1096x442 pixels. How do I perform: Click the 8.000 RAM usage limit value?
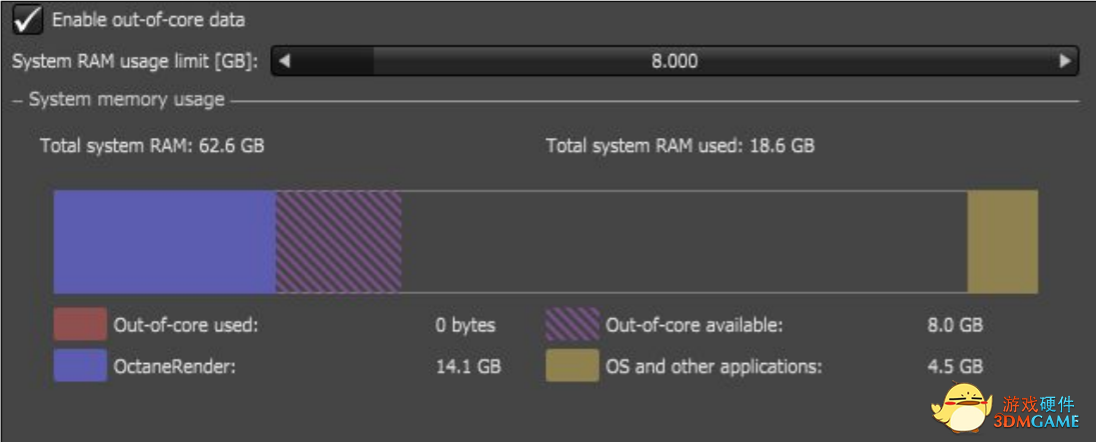point(675,62)
